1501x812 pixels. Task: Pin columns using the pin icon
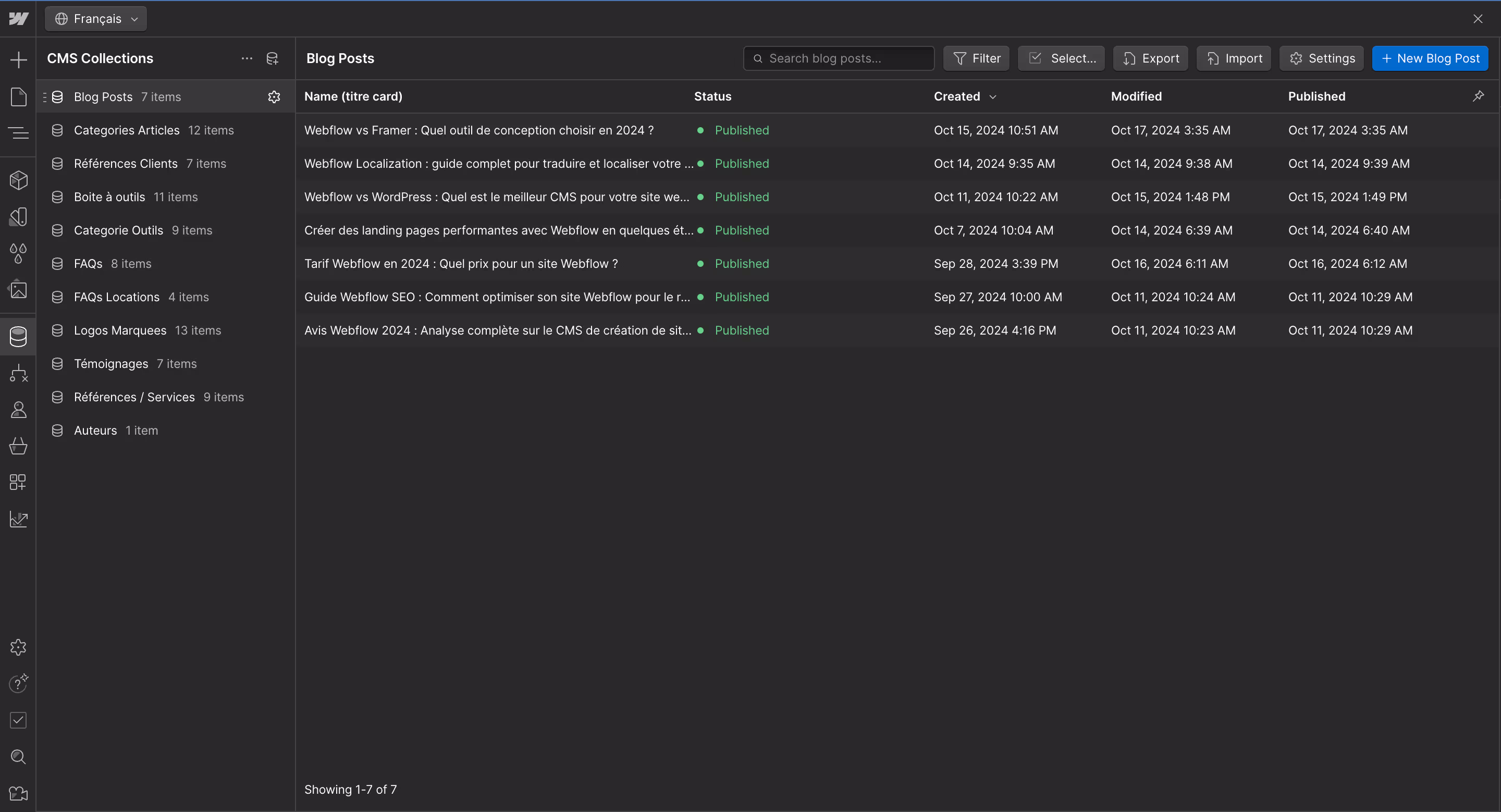point(1478,96)
